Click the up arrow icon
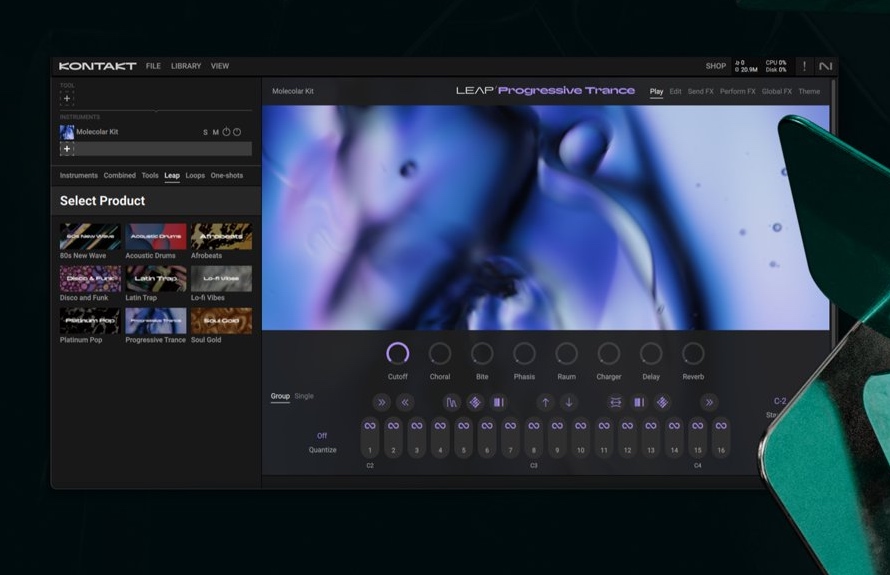This screenshot has width=890, height=575. (x=545, y=402)
